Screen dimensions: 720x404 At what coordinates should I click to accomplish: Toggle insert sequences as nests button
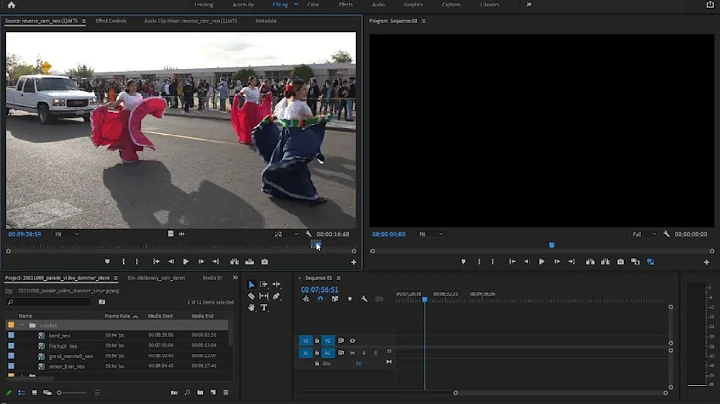[306, 299]
